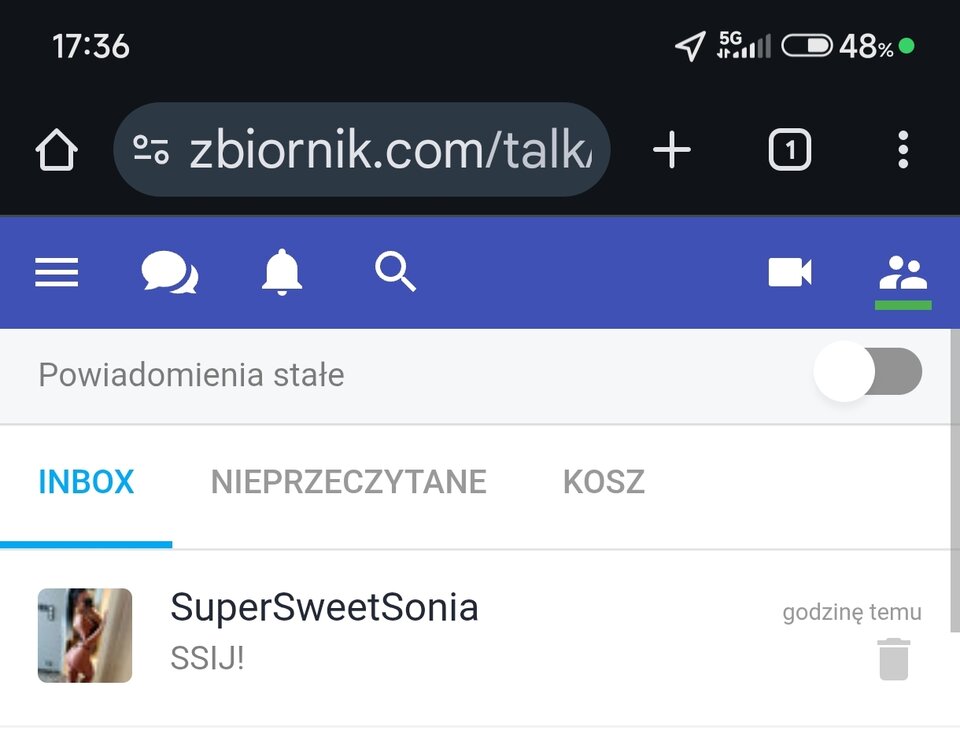
Task: Open the video camera section
Action: [x=790, y=272]
